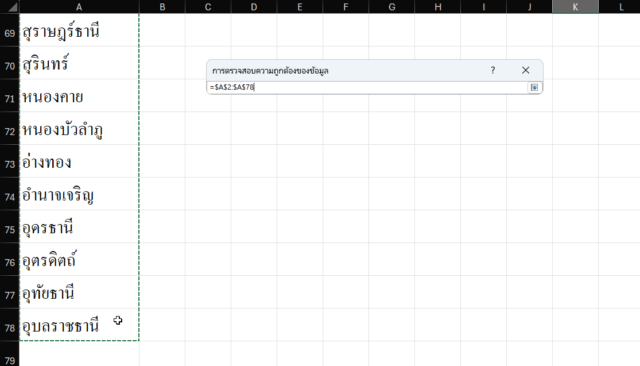Select row 77 header
Image resolution: width=640 pixels, height=366 pixels.
pos(9,292)
